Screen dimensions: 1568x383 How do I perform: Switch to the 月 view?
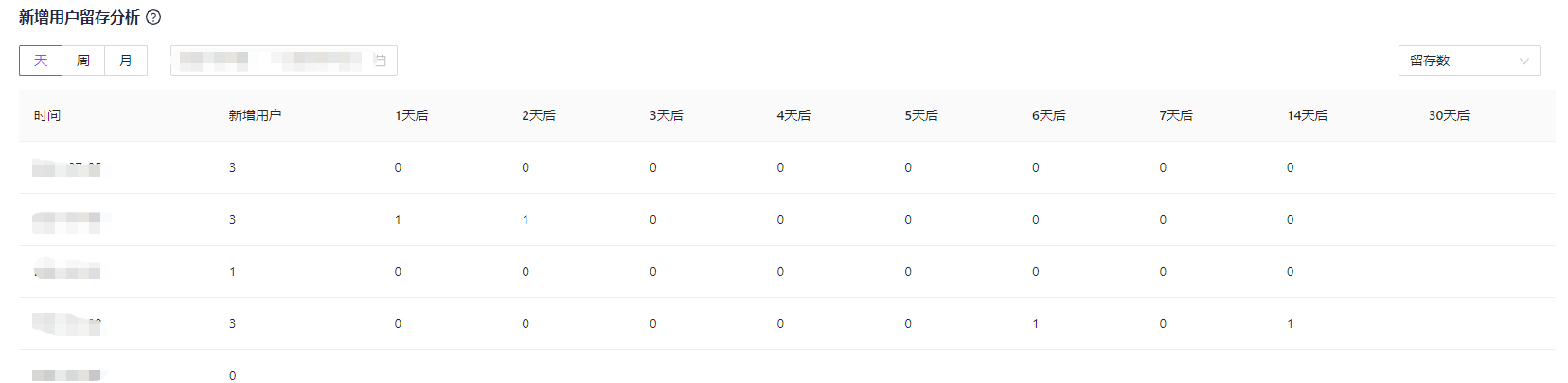tap(126, 61)
